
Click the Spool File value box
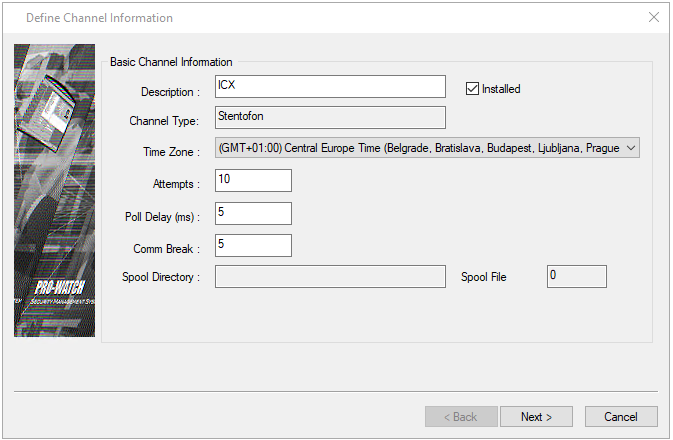576,276
